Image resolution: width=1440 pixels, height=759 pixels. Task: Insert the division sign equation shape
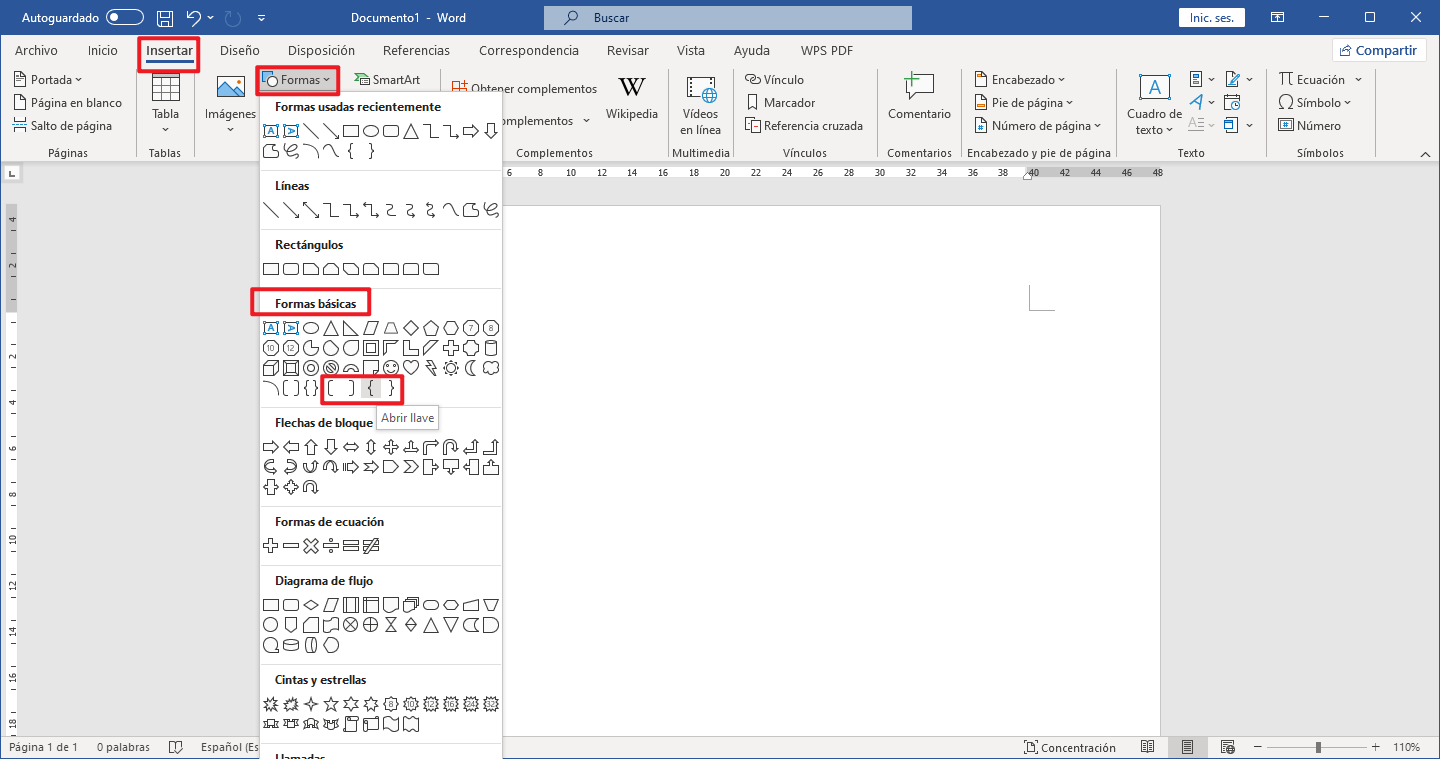tap(331, 546)
